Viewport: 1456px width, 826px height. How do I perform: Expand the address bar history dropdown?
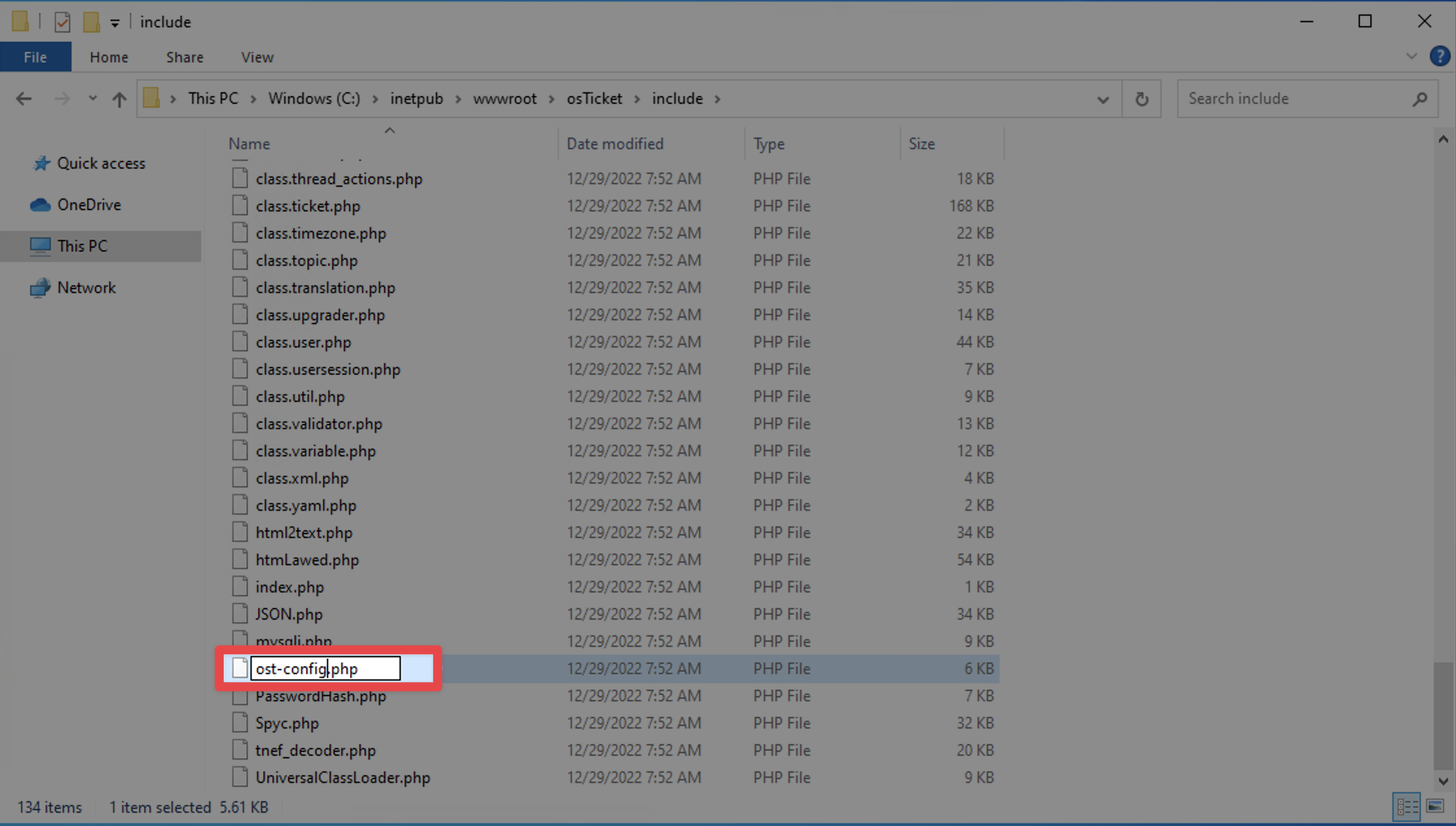pyautogui.click(x=1103, y=99)
